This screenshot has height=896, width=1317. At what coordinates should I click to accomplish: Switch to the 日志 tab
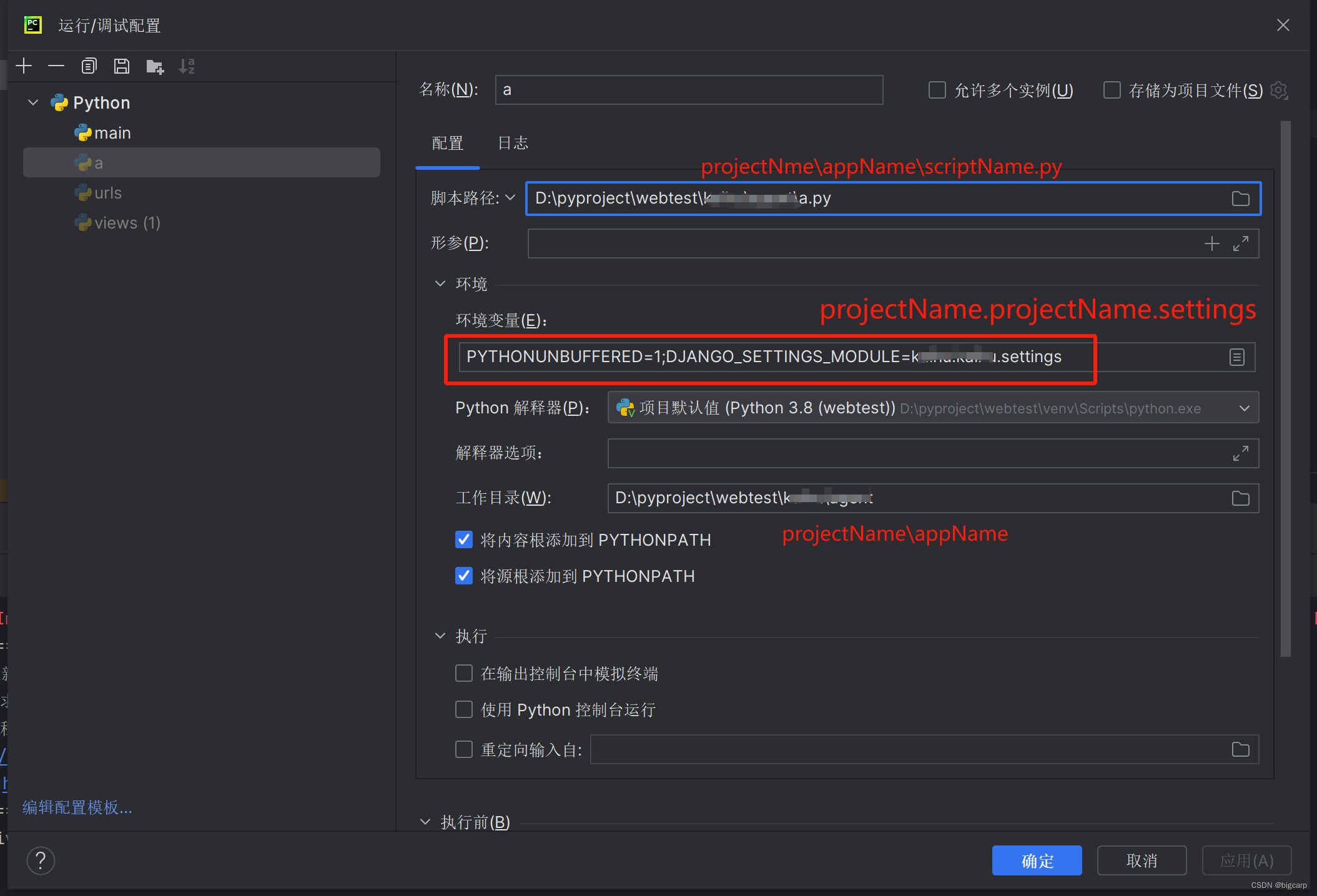pos(513,143)
